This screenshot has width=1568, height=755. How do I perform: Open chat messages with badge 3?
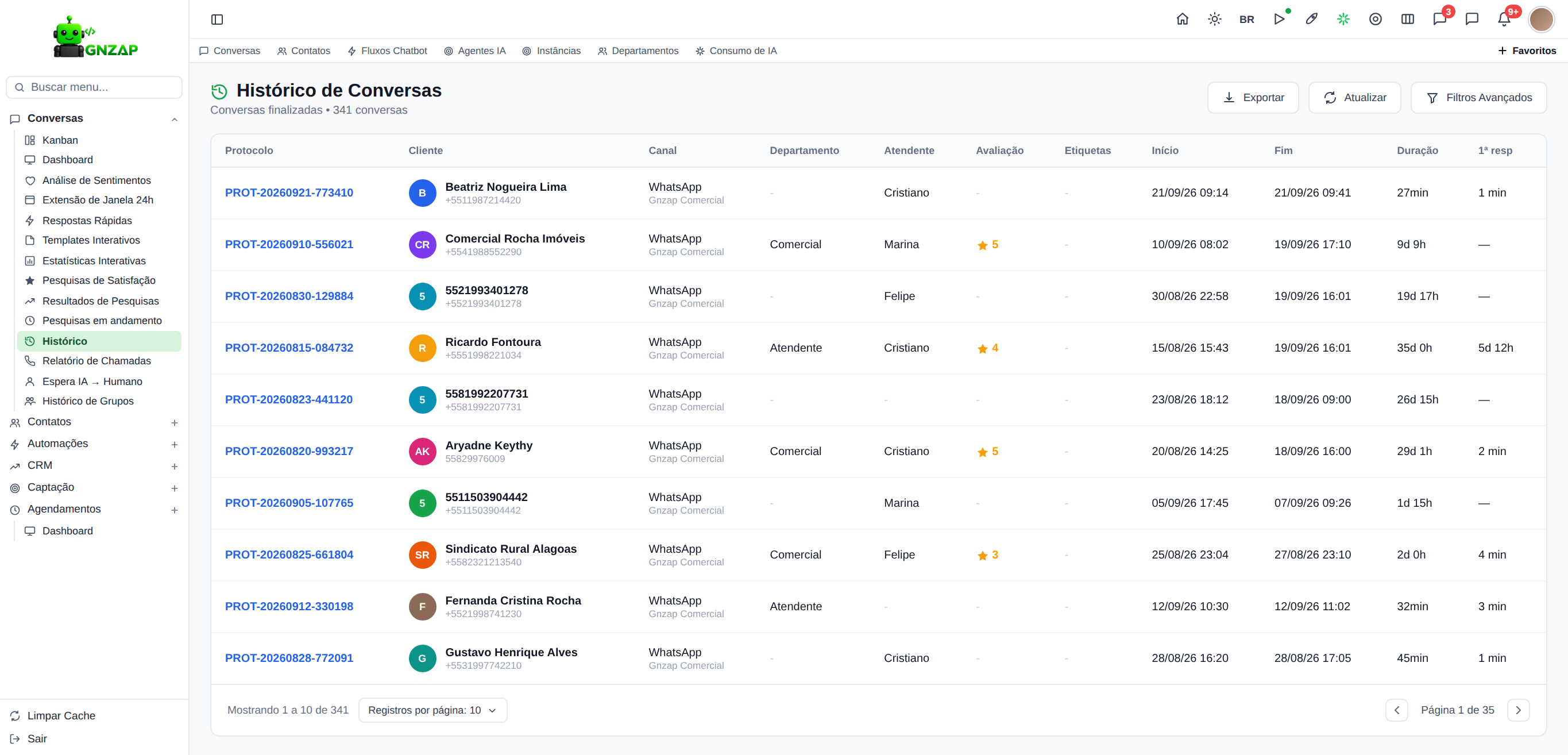point(1439,20)
